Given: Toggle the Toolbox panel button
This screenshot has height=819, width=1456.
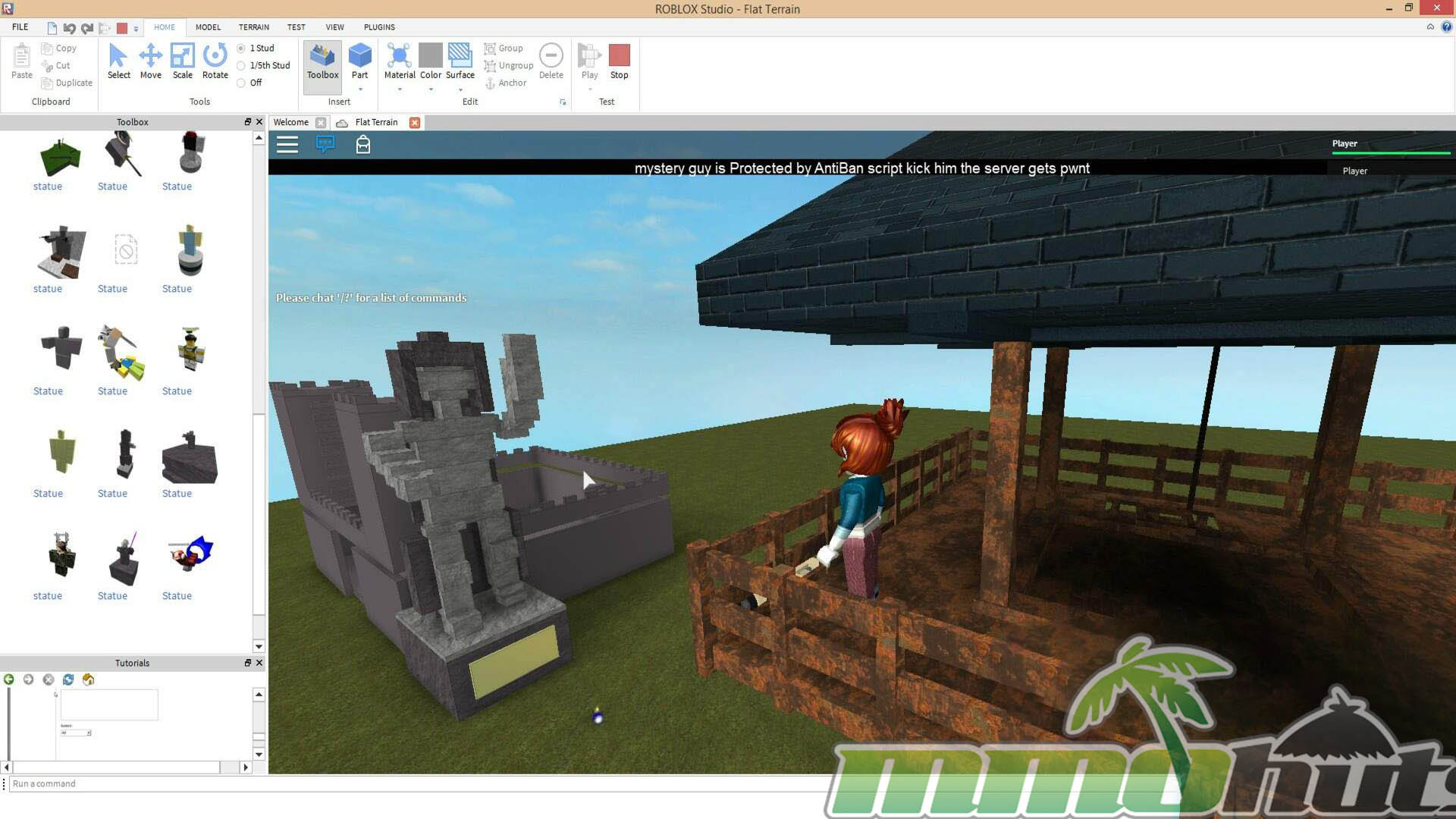Looking at the screenshot, I should [322, 62].
